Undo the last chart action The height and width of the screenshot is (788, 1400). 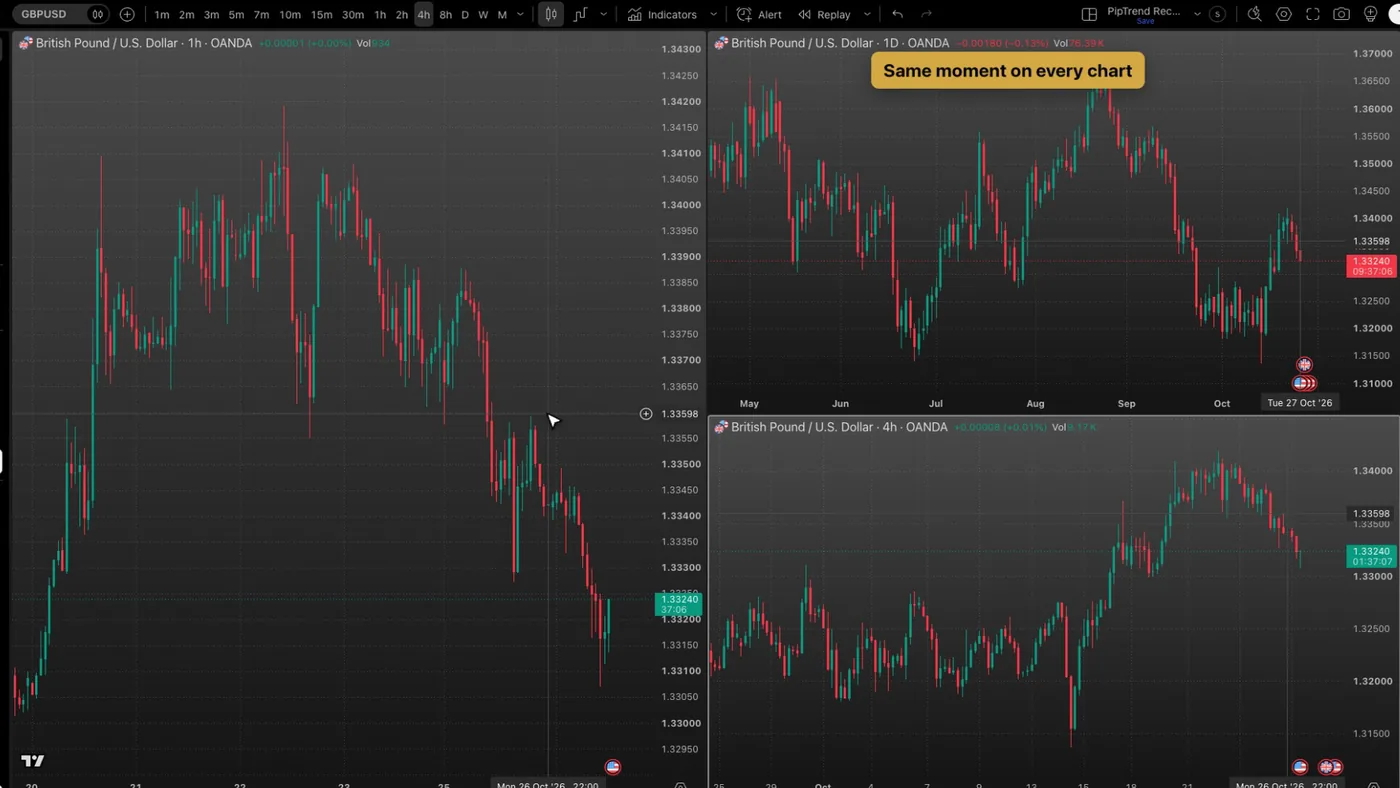tap(897, 14)
